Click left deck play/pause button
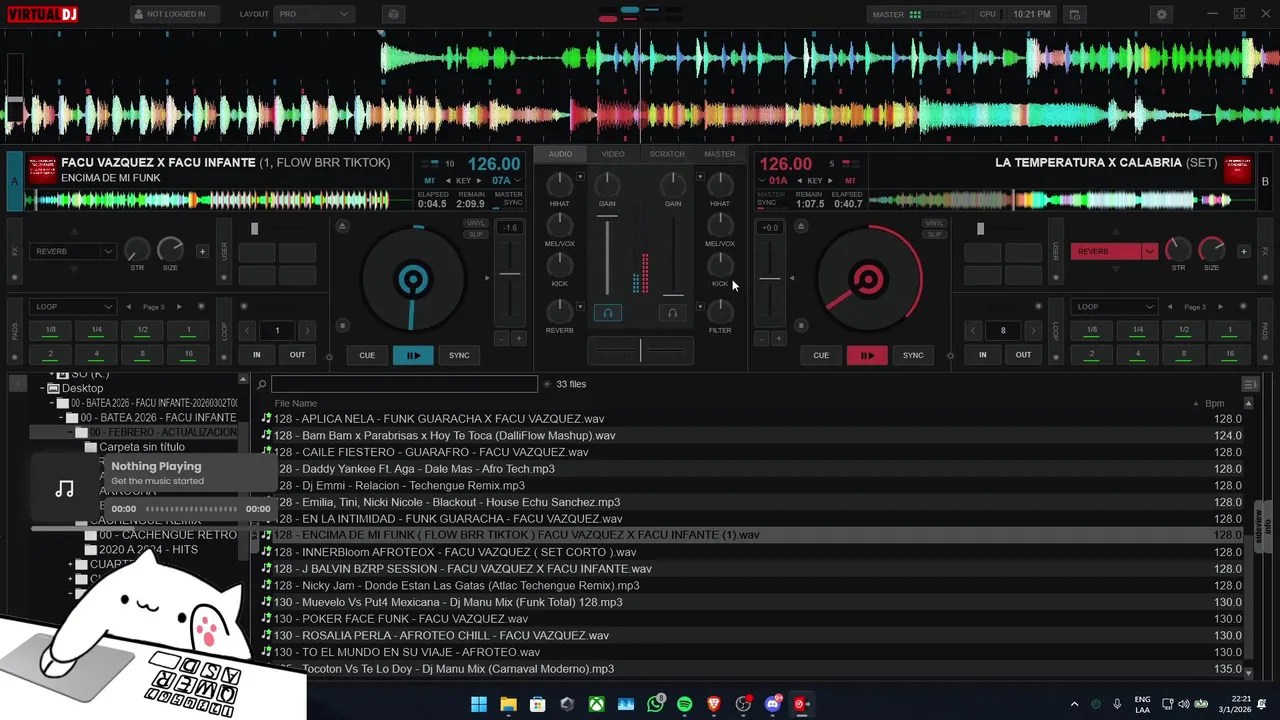 [413, 355]
